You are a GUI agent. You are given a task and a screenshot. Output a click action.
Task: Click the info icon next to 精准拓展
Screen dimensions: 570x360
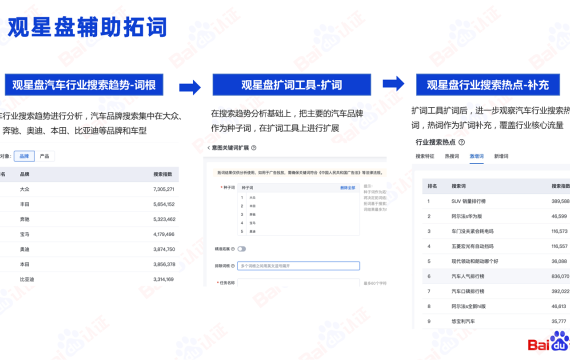pos(233,249)
